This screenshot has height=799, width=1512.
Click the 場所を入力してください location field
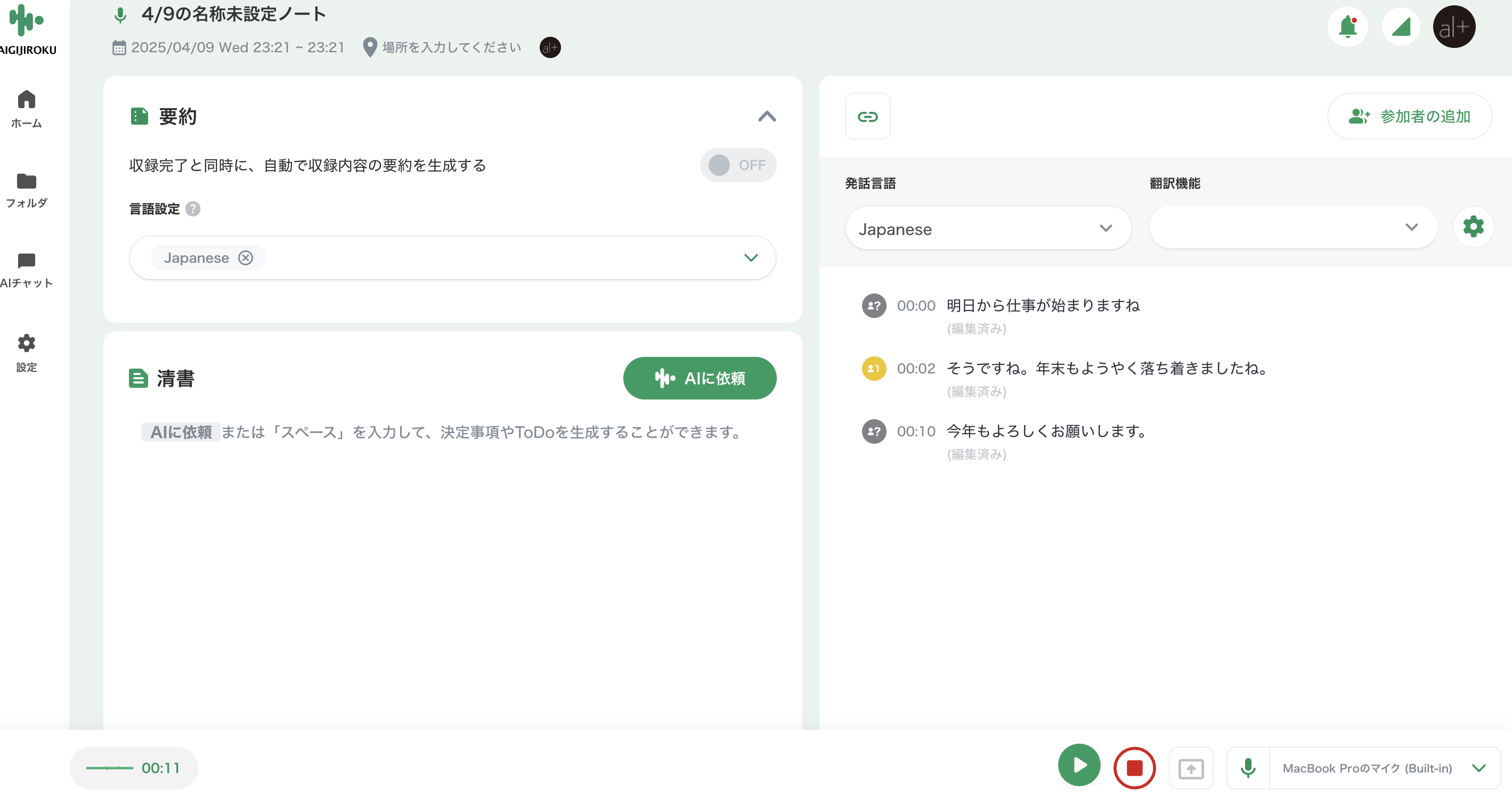point(452,47)
